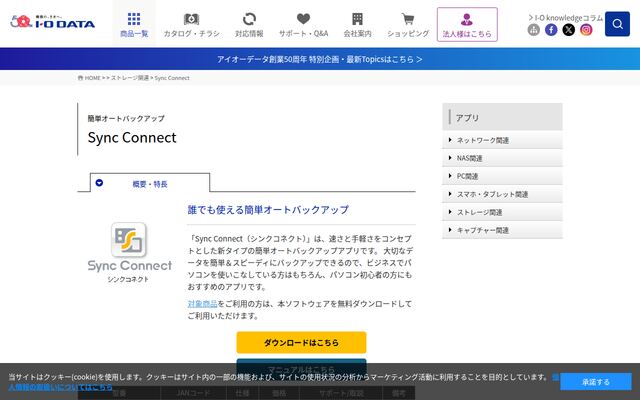Click the grey sitemap circle icon
640x400 pixels.
click(x=533, y=30)
